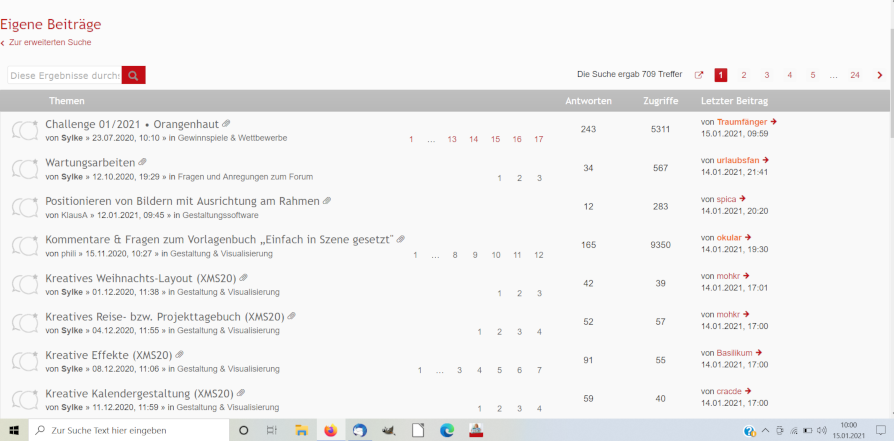894x441 pixels.
Task: Open the Thunderbird icon in taskbar
Action: click(x=359, y=430)
